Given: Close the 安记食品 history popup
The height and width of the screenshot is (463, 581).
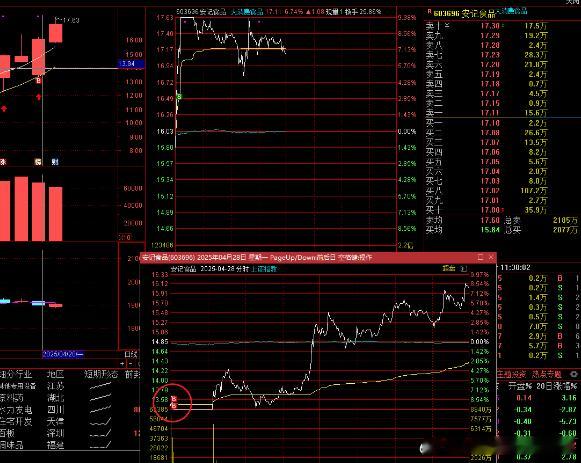Looking at the screenshot, I should [x=491, y=257].
